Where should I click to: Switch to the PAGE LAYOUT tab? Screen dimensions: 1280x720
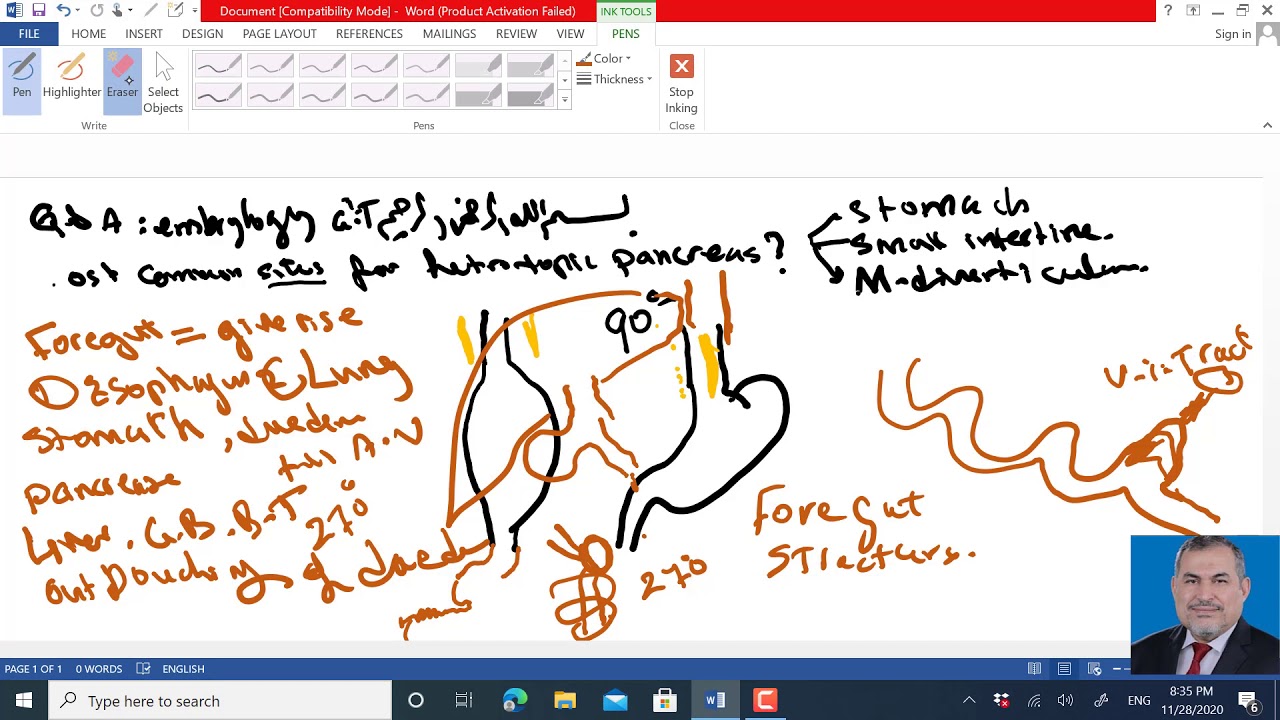[x=279, y=34]
